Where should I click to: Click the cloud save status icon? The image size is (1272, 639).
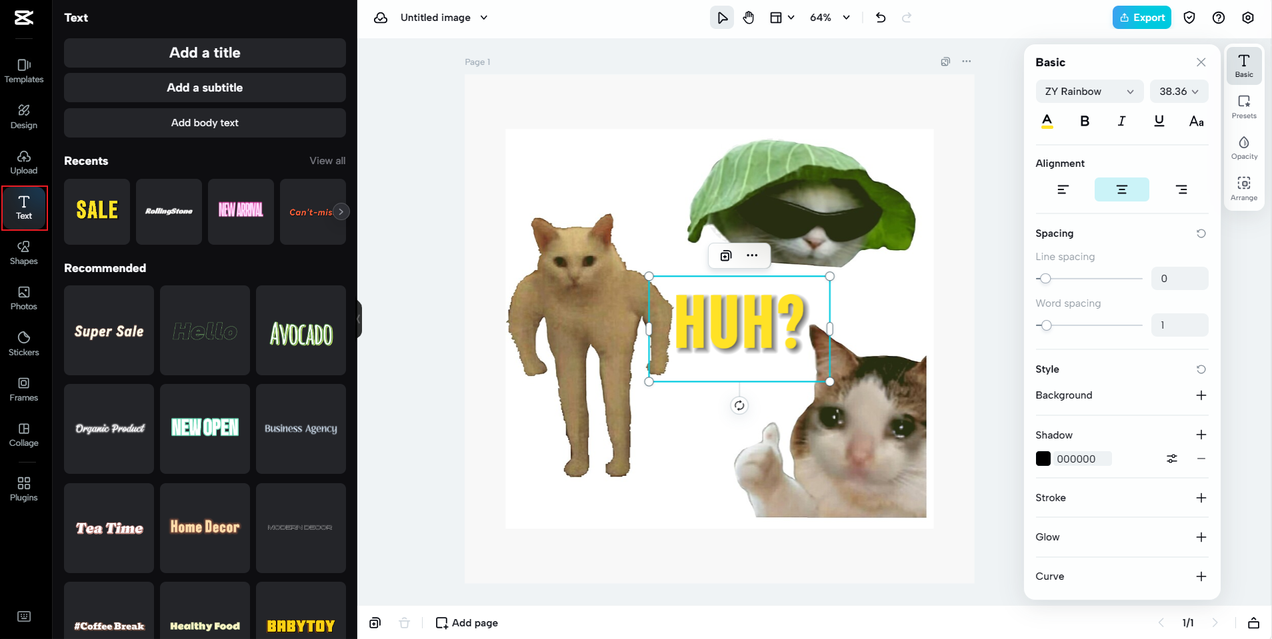coord(380,18)
